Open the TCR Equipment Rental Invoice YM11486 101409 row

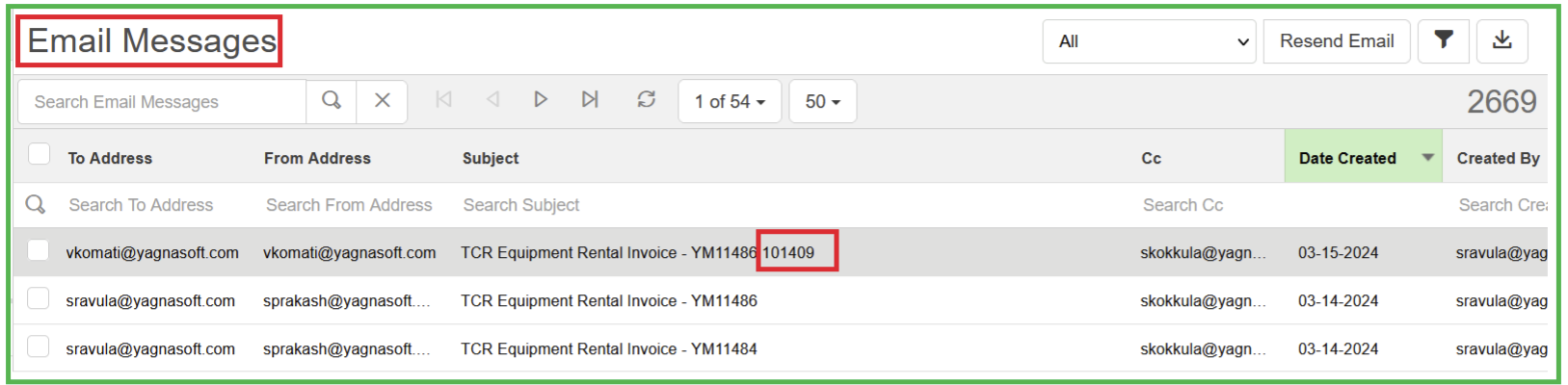tap(636, 253)
